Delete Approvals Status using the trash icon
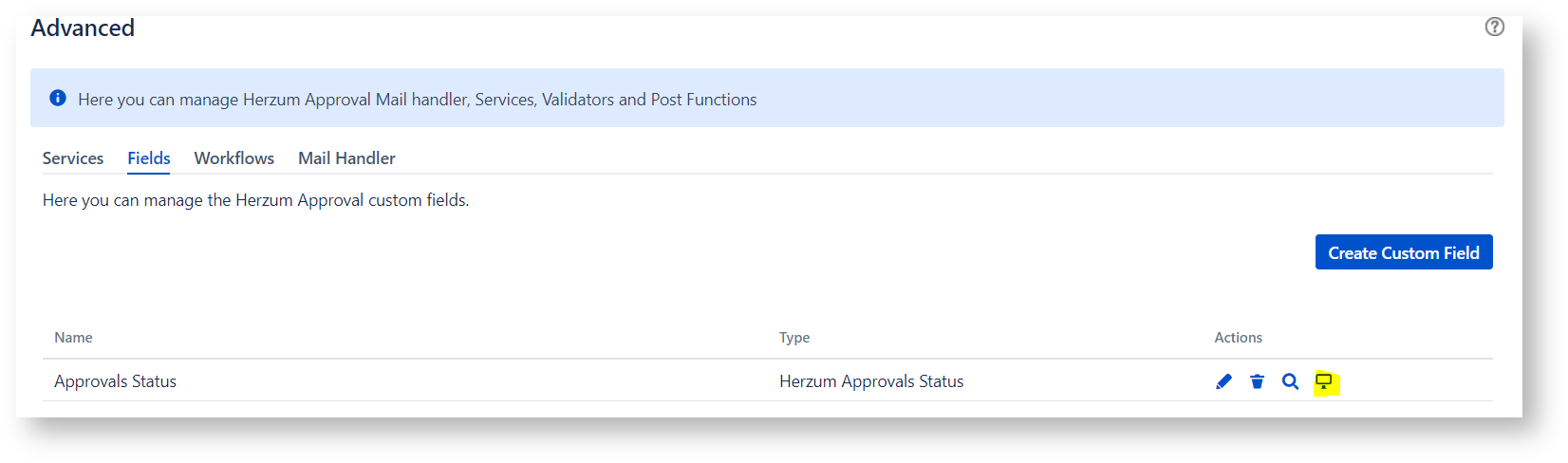The image size is (1568, 463). 1258,381
